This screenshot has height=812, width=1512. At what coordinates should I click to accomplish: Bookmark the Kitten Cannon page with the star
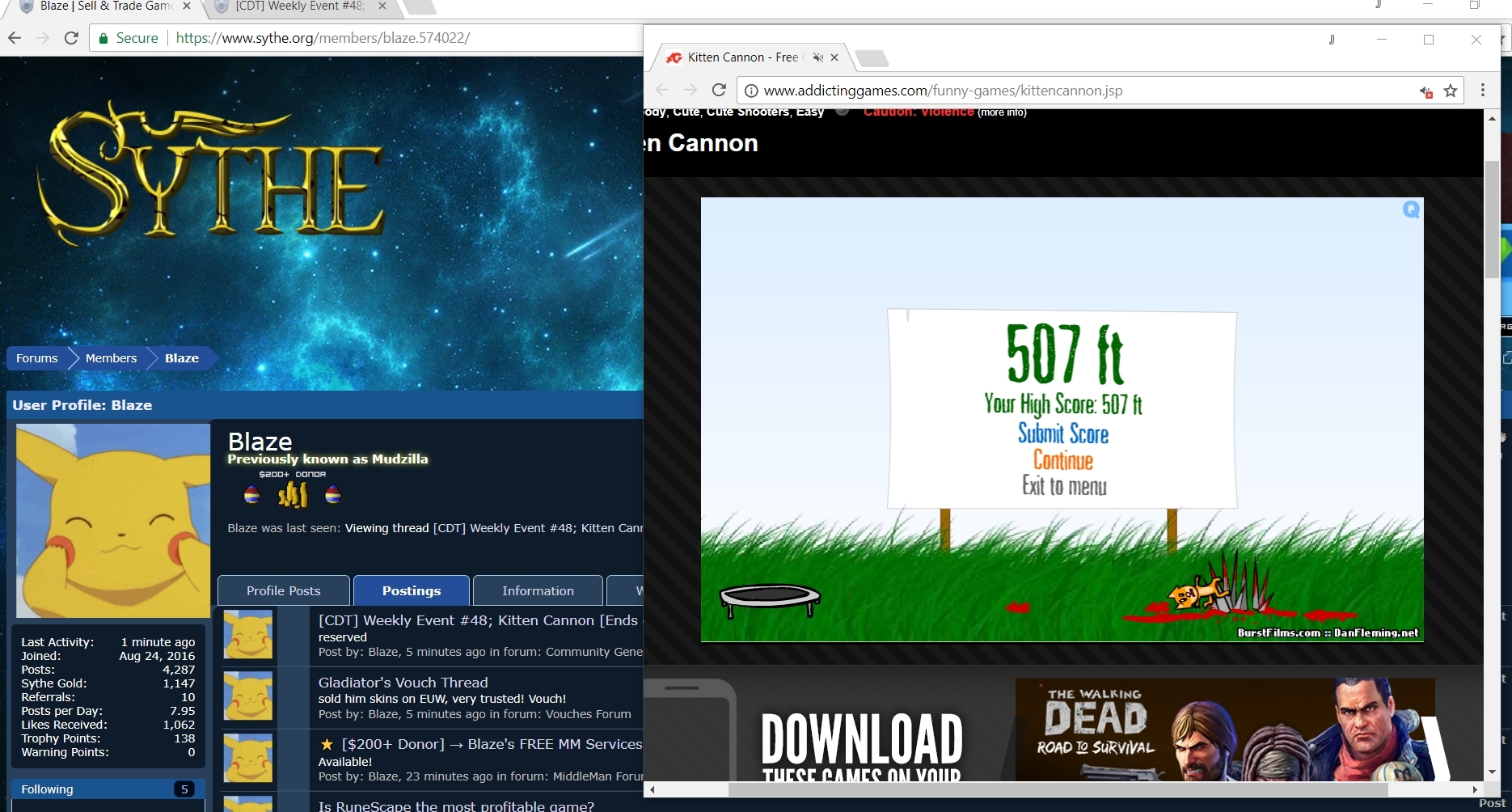click(1451, 91)
